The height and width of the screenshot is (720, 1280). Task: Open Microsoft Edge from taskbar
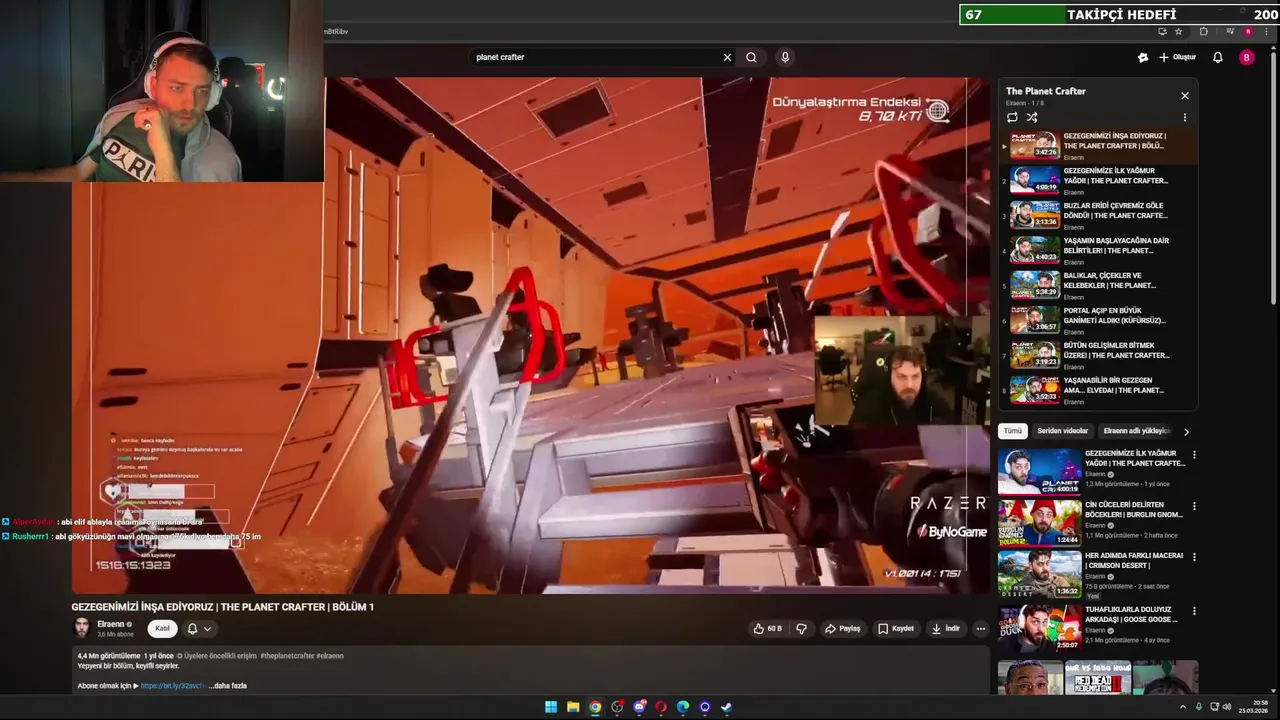[683, 707]
